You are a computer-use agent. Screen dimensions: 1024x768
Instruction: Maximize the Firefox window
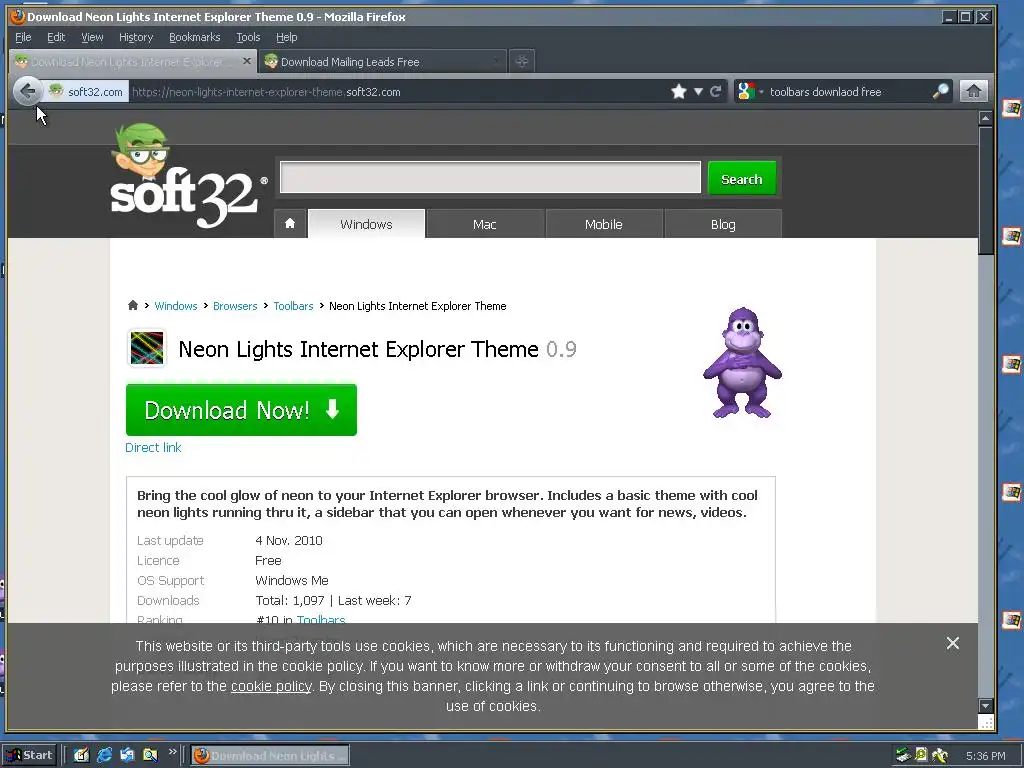(966, 17)
